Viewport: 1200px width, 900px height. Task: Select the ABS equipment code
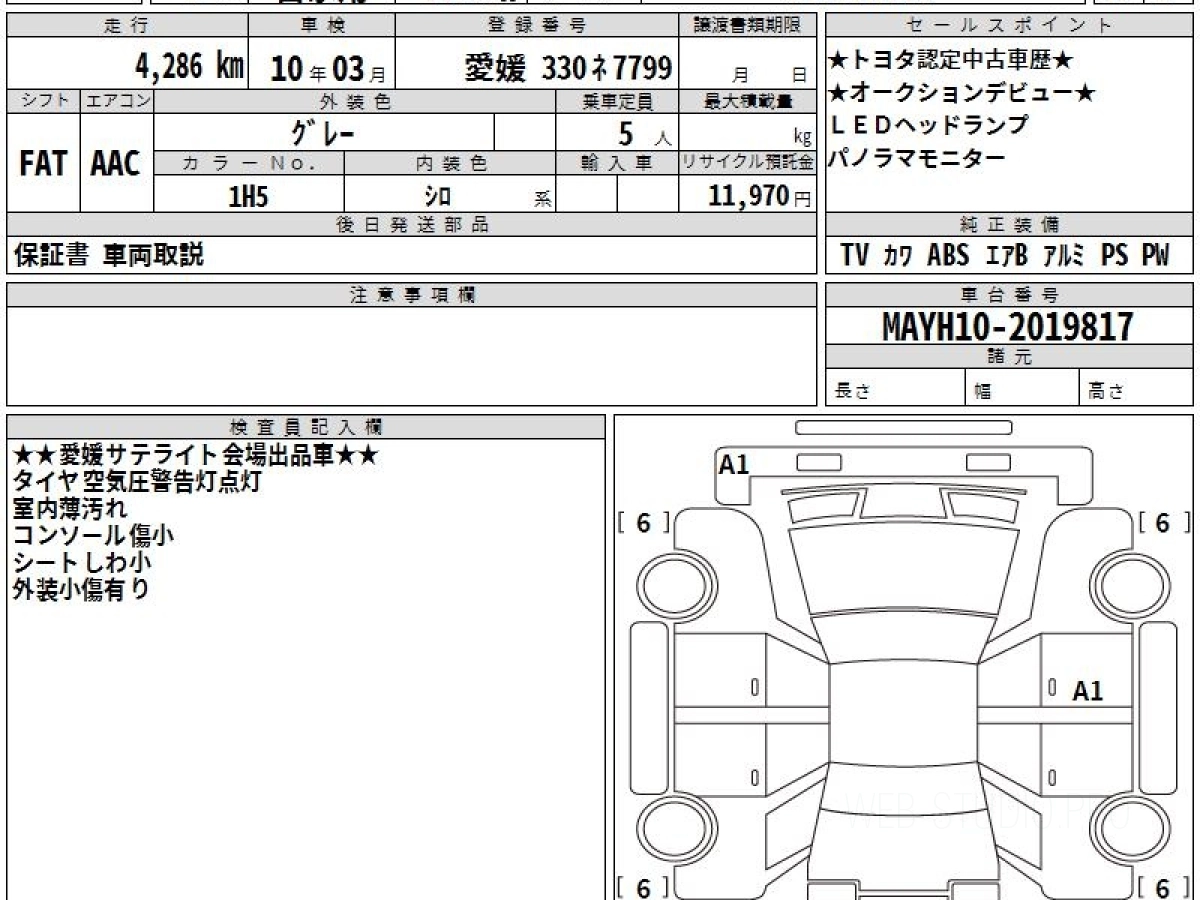[x=947, y=256]
